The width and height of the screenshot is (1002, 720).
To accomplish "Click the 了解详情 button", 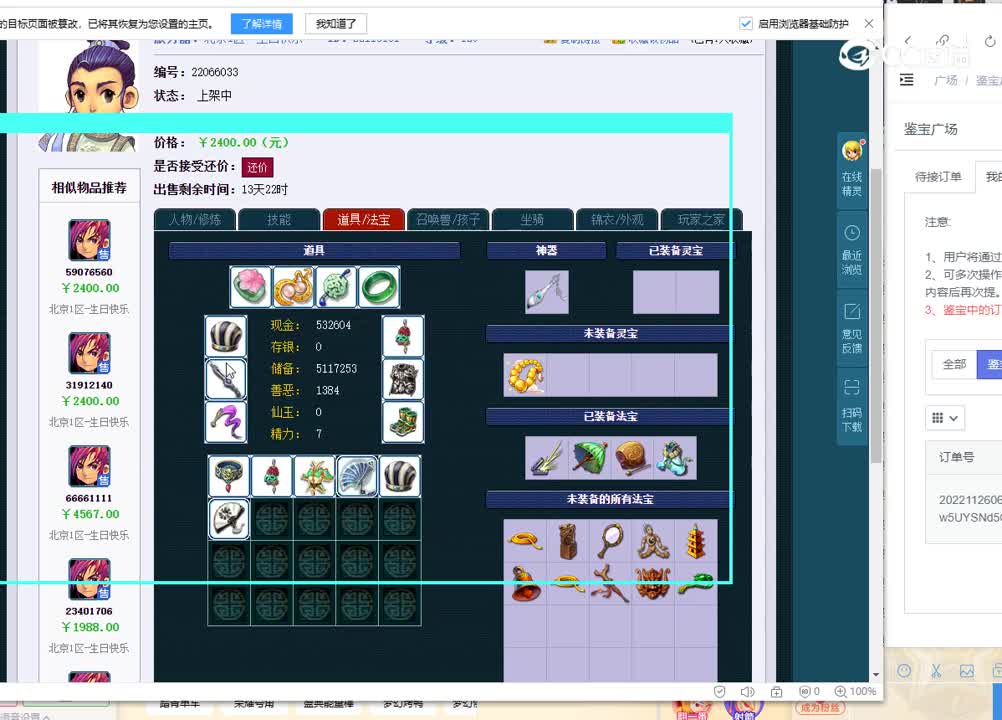I will [261, 24].
